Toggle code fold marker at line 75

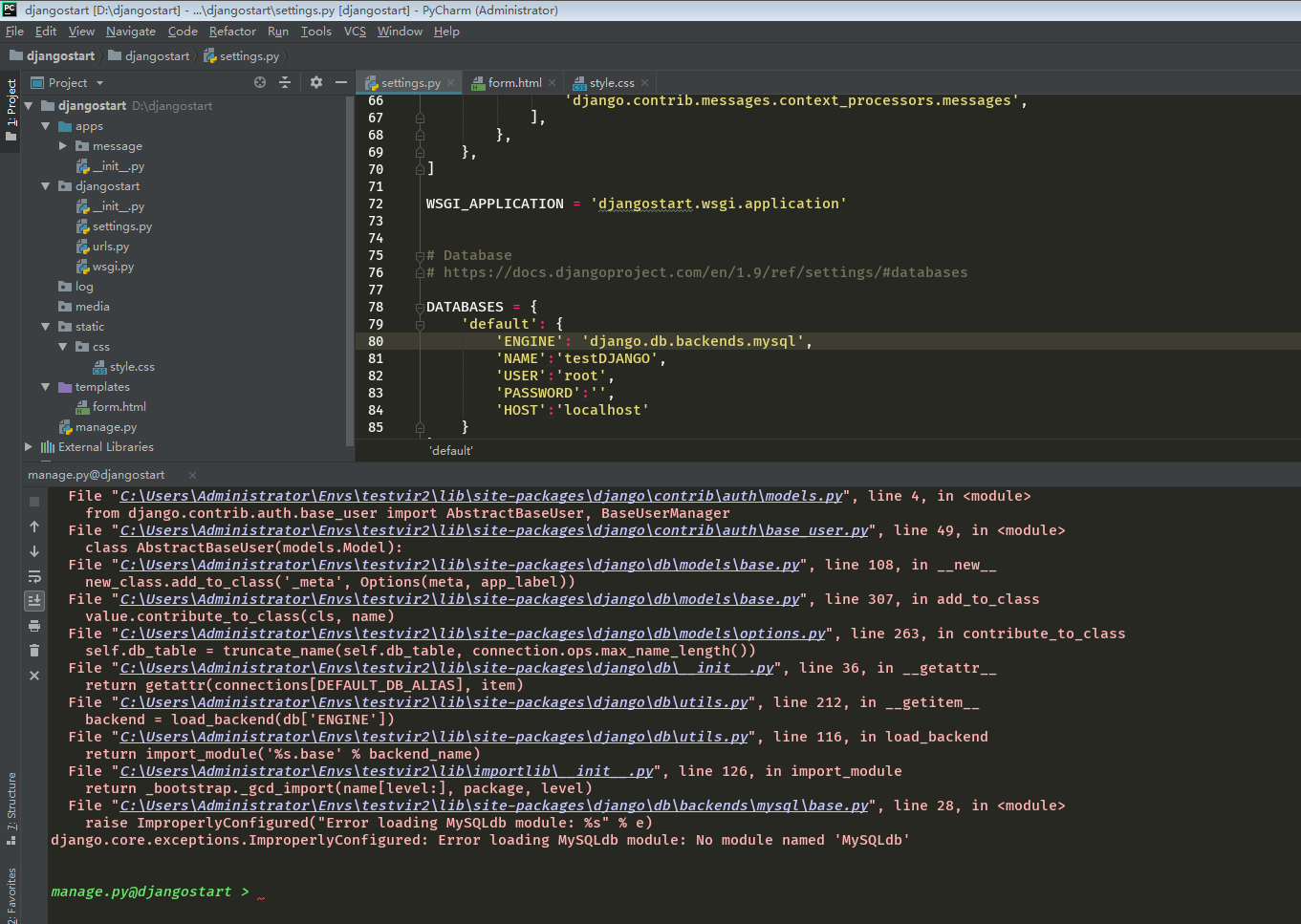(420, 256)
